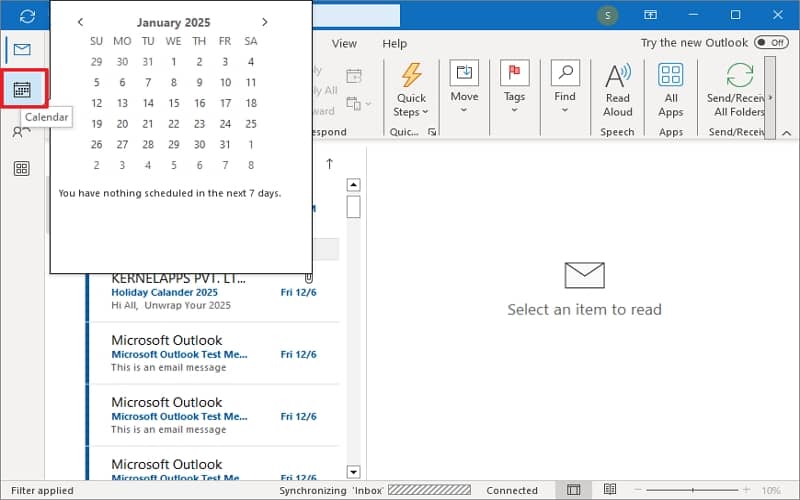The width and height of the screenshot is (800, 500).
Task: Click the meeting reply calendar icon
Action: (x=354, y=76)
